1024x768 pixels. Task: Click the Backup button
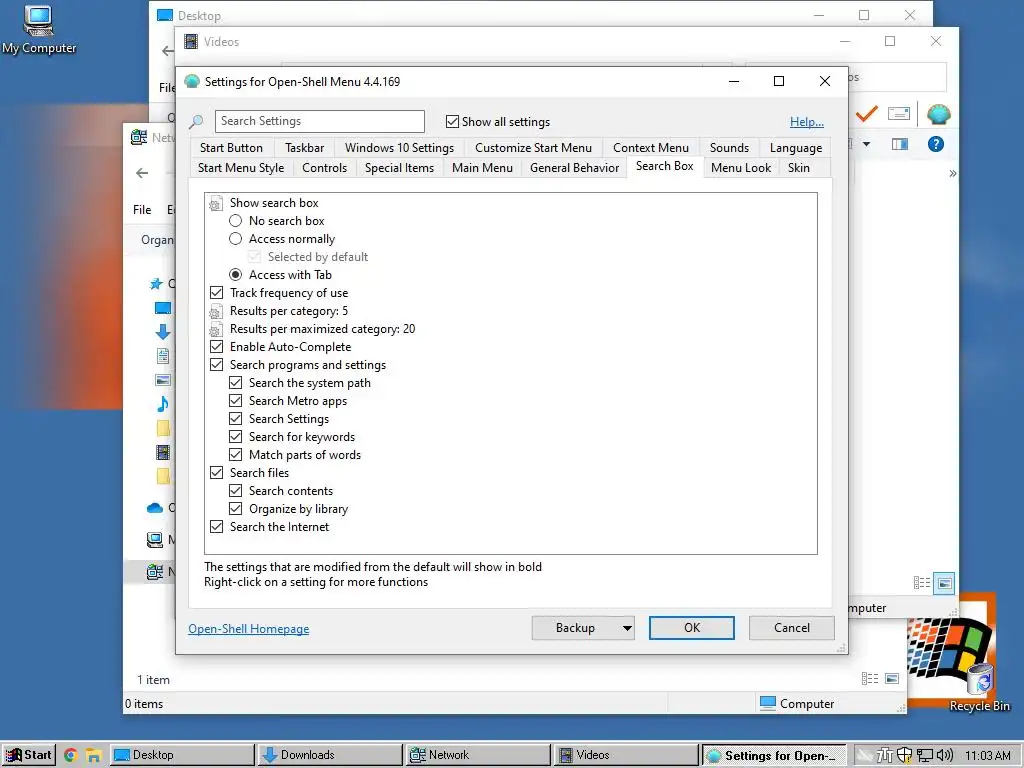point(575,628)
